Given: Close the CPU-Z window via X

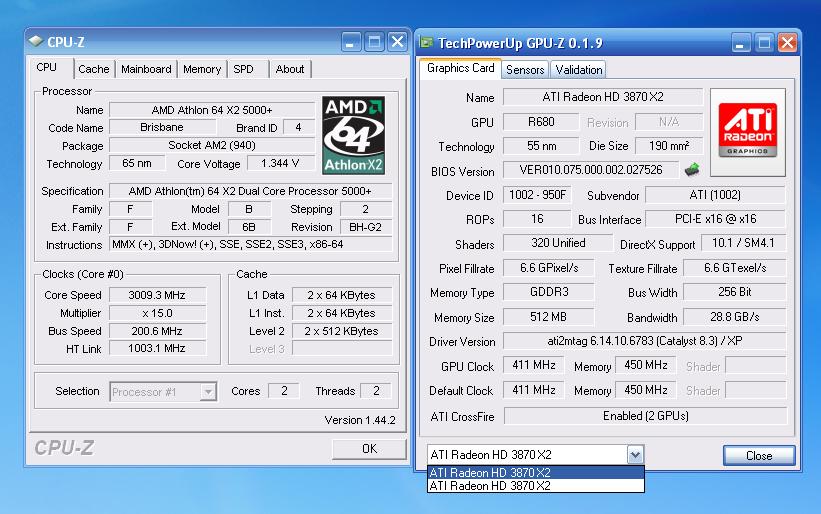Looking at the screenshot, I should [x=397, y=42].
